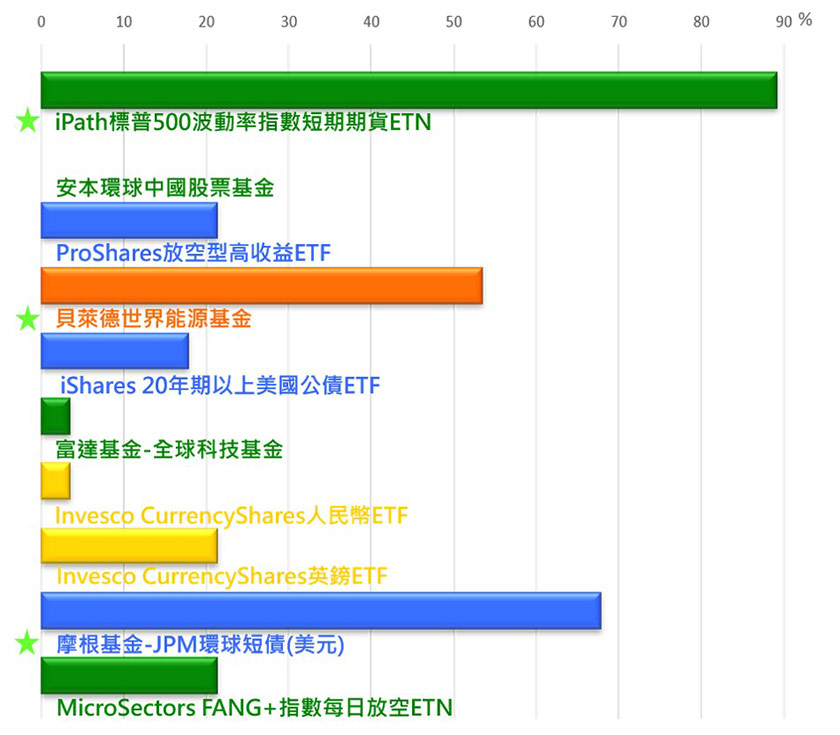Image resolution: width=840 pixels, height=735 pixels.
Task: Click the 90 axis tick label
Action: tap(784, 22)
